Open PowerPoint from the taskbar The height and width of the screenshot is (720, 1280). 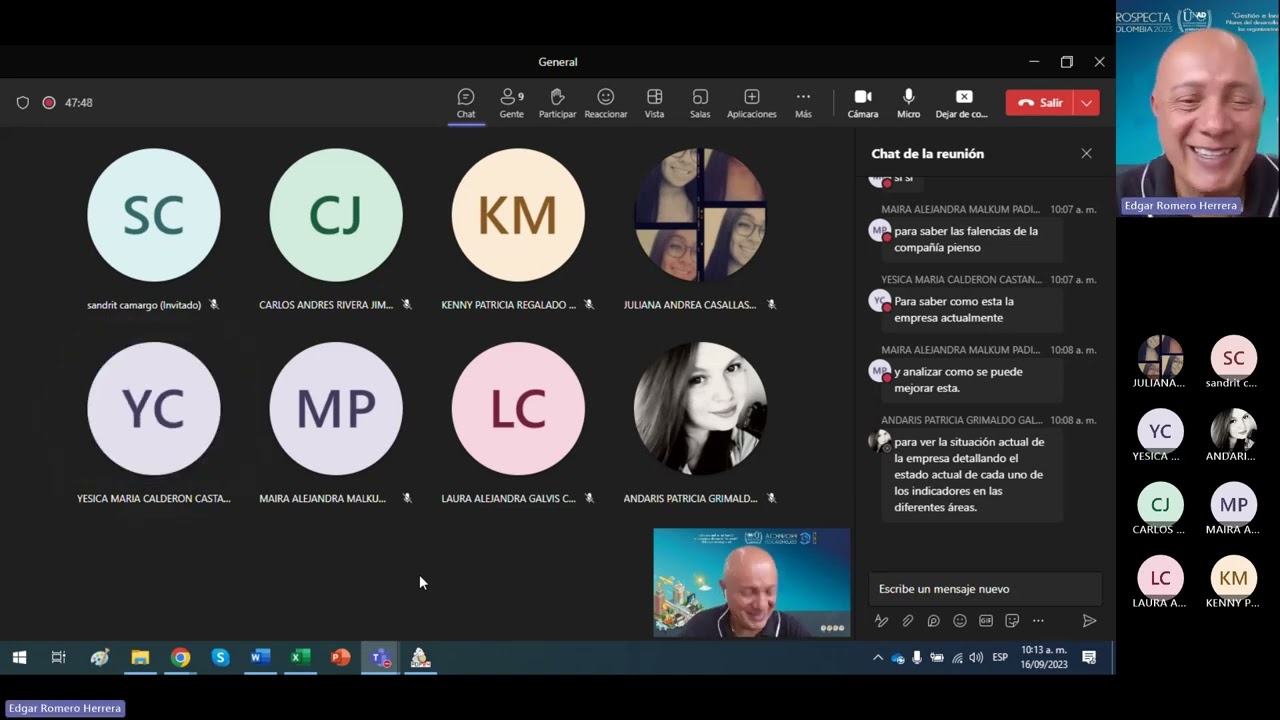coord(340,657)
